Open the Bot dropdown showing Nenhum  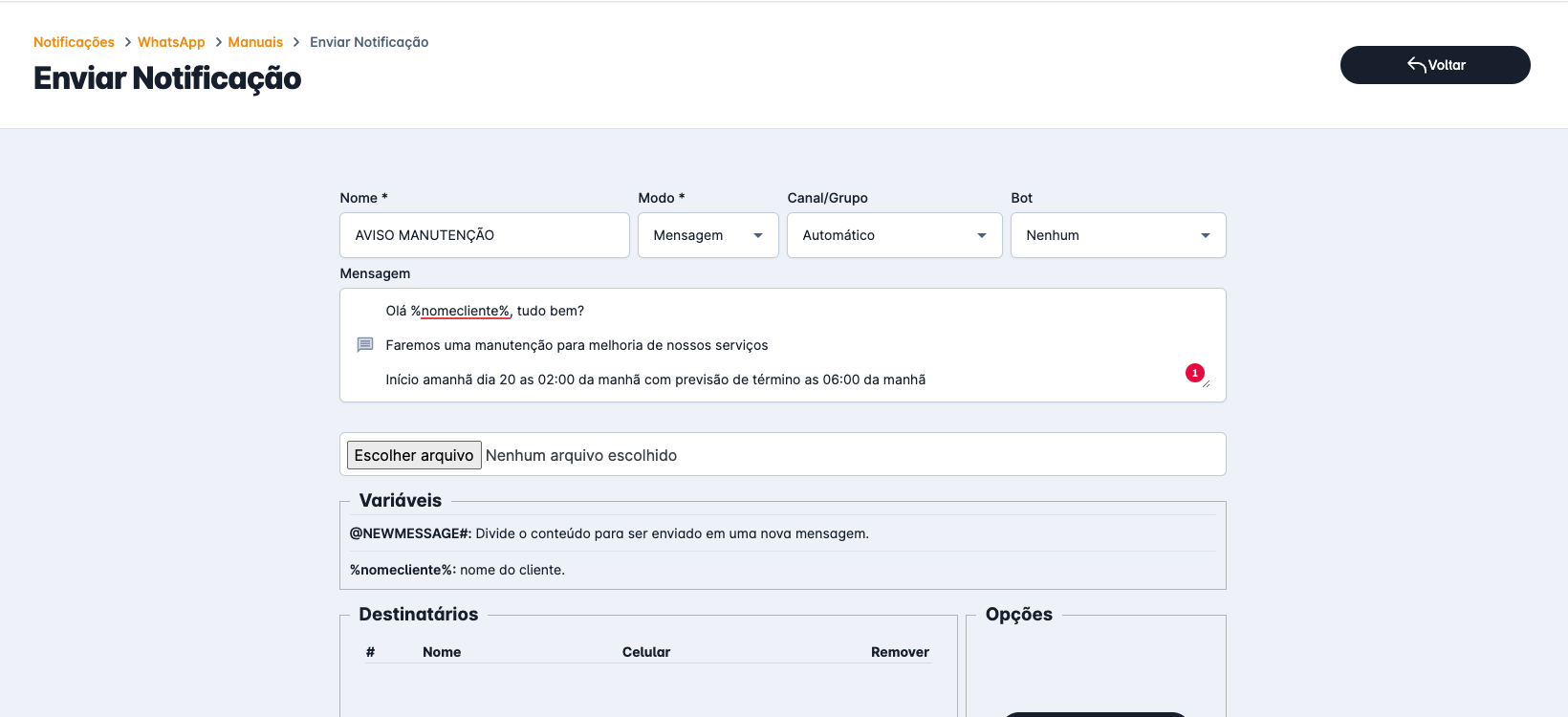1119,235
